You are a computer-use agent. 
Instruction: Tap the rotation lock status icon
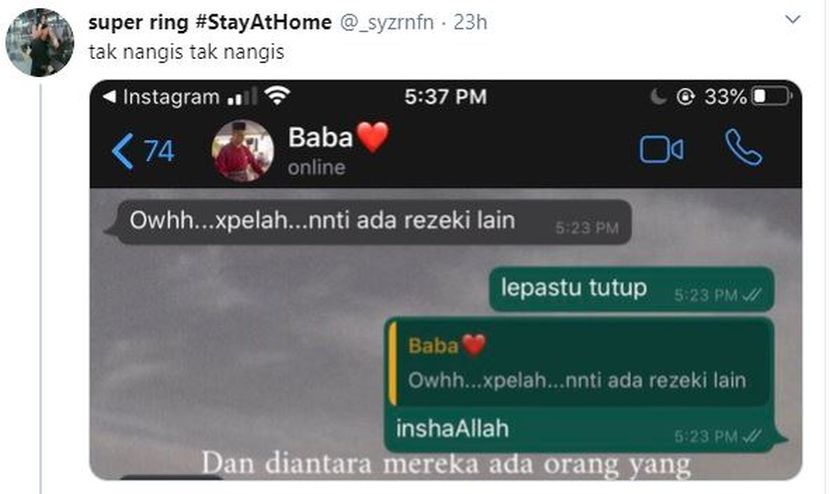(x=685, y=97)
